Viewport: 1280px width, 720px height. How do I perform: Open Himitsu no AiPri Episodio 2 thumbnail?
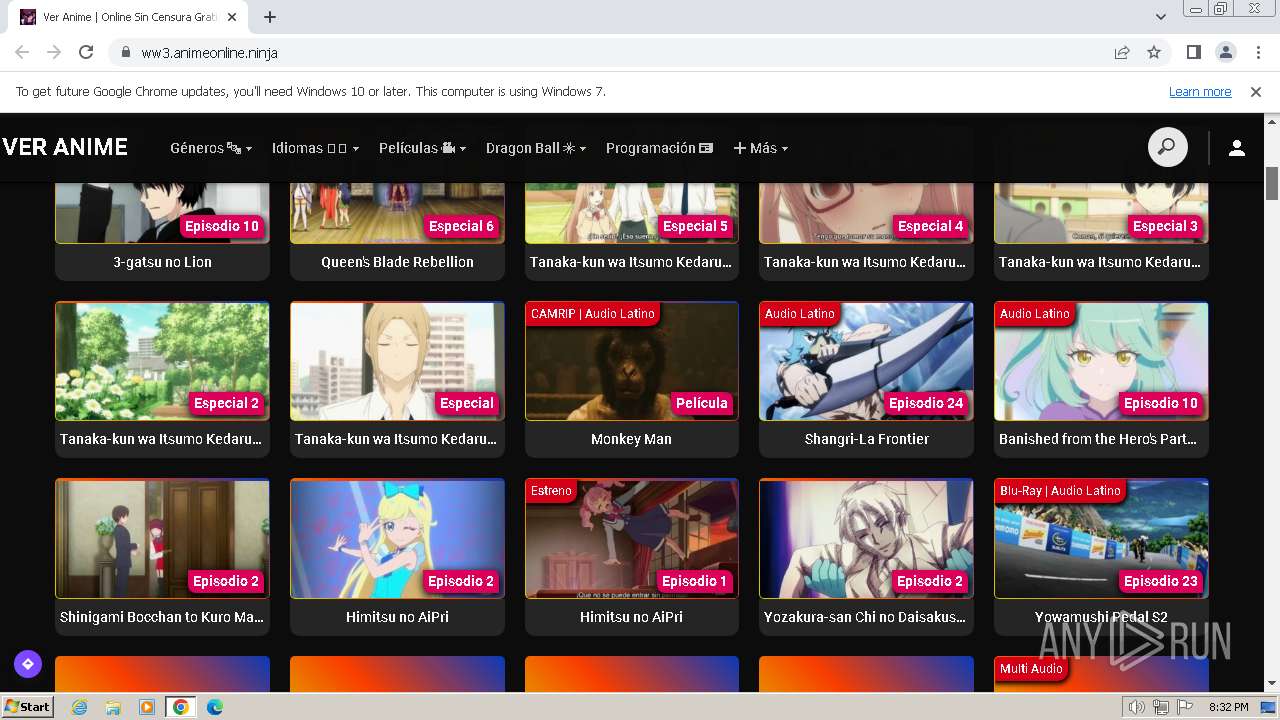[x=397, y=538]
